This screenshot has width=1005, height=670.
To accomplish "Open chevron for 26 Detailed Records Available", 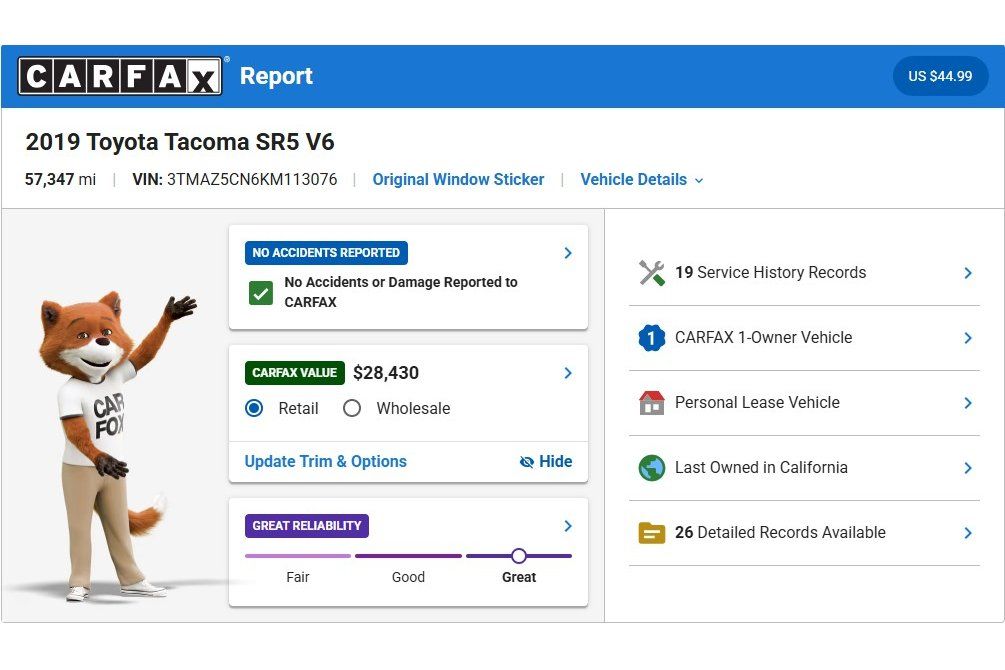I will [x=968, y=533].
